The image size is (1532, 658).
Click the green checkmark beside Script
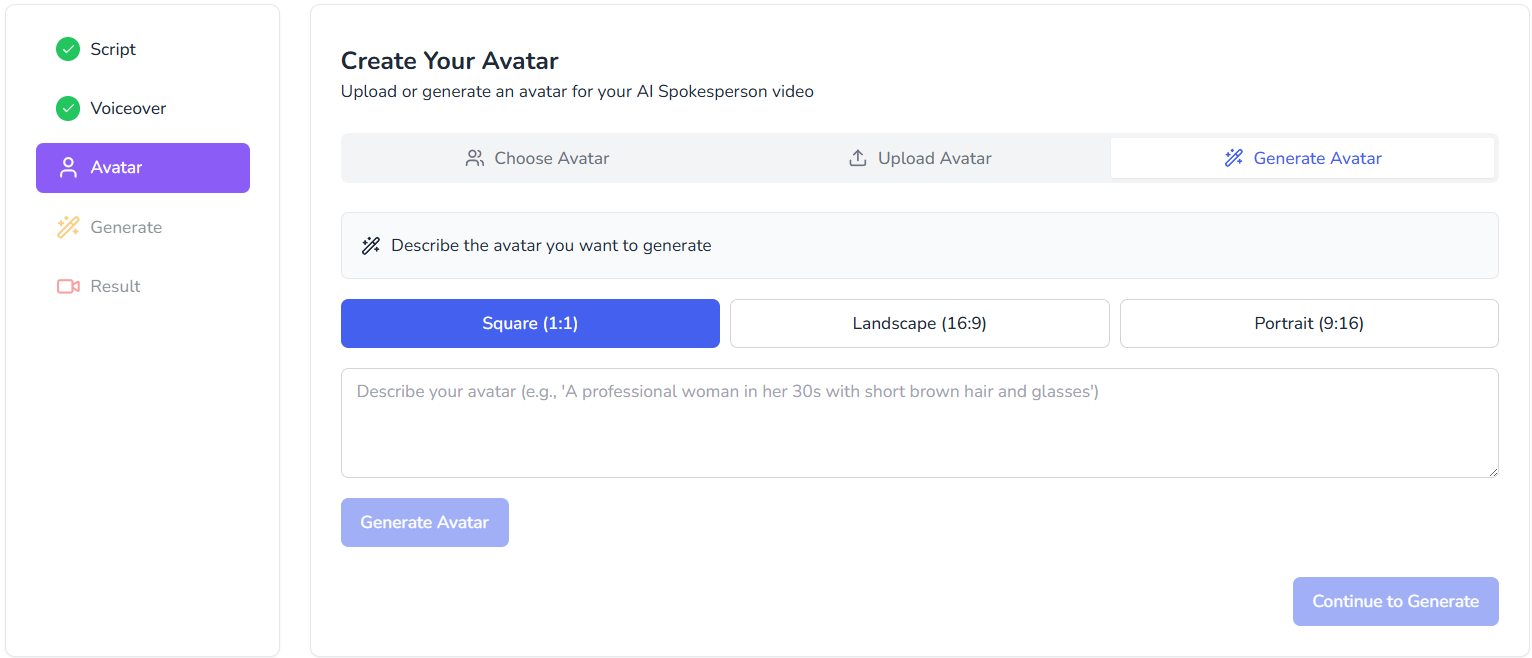[x=68, y=49]
